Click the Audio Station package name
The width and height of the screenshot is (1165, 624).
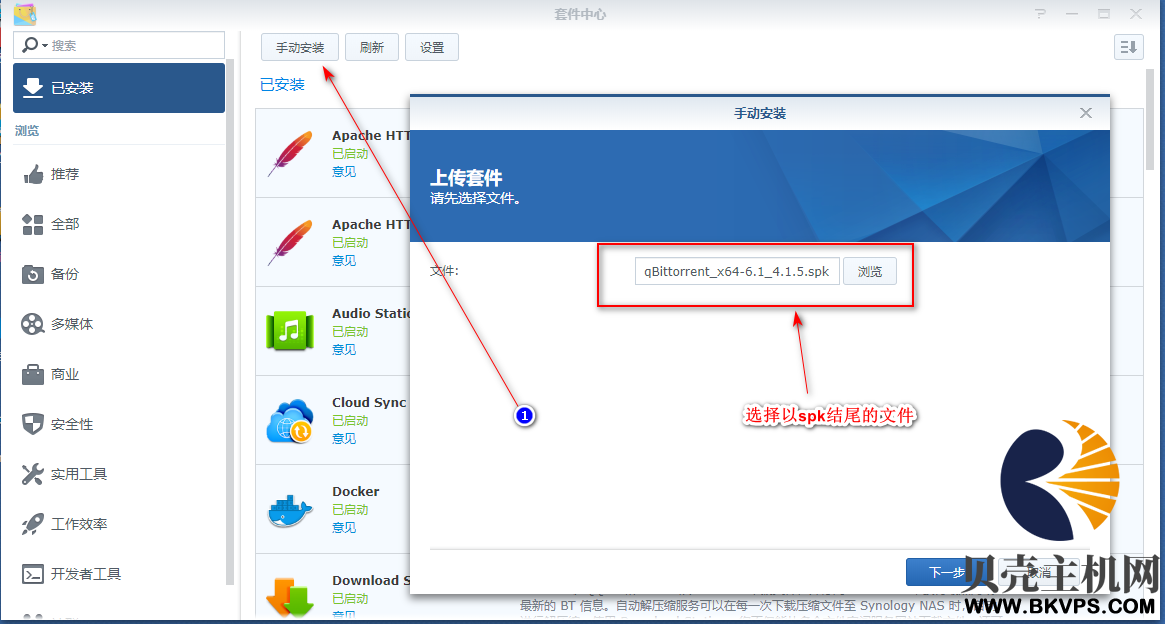[371, 313]
